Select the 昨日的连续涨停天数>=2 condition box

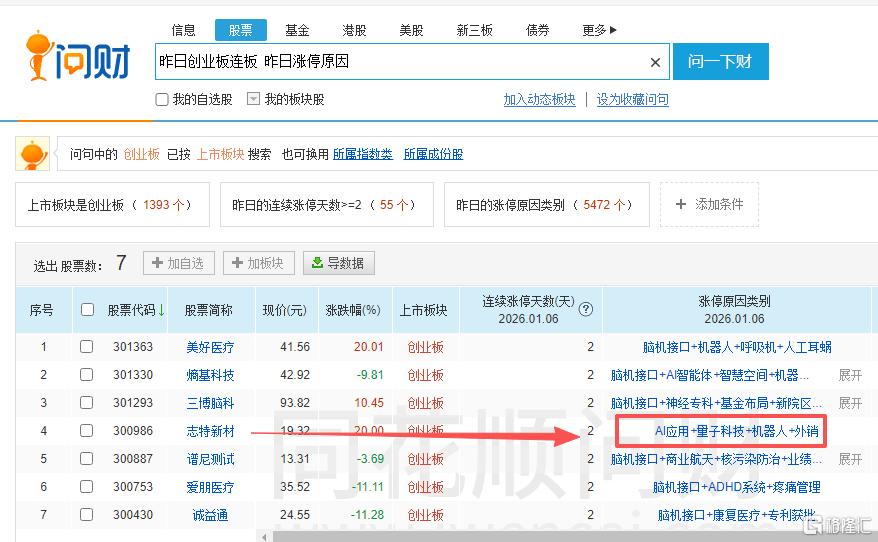[327, 204]
